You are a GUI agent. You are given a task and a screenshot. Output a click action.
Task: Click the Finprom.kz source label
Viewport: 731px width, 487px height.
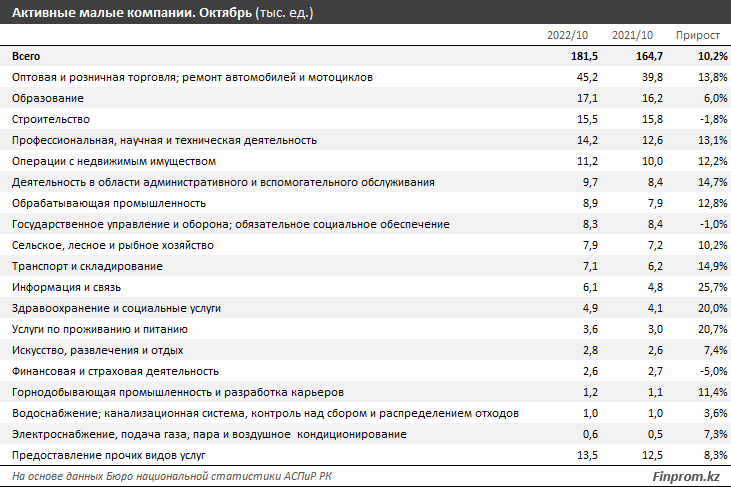686,476
